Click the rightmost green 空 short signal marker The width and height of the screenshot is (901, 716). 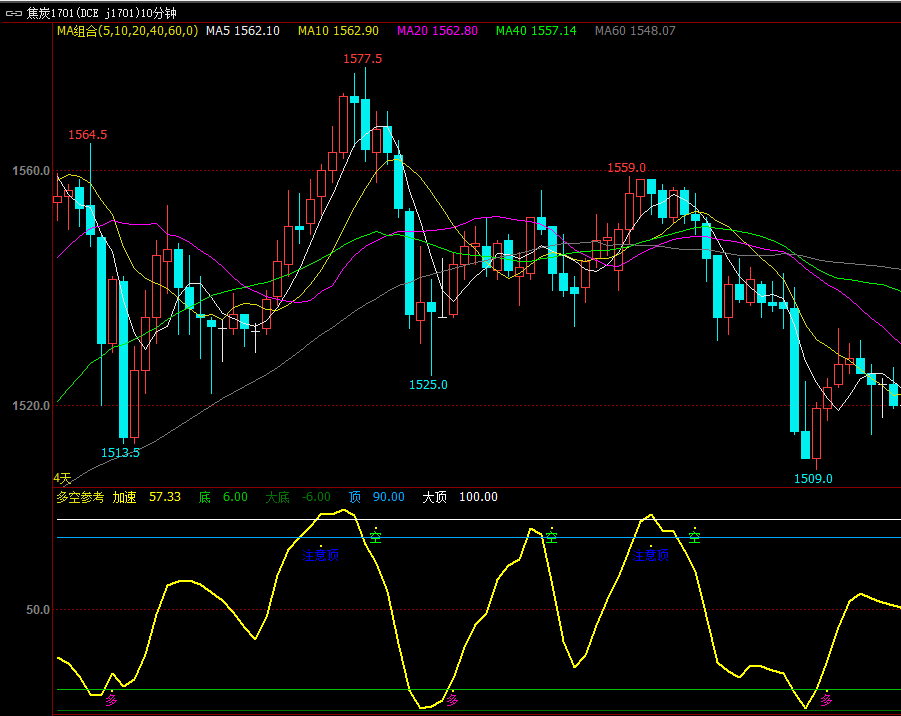(694, 538)
